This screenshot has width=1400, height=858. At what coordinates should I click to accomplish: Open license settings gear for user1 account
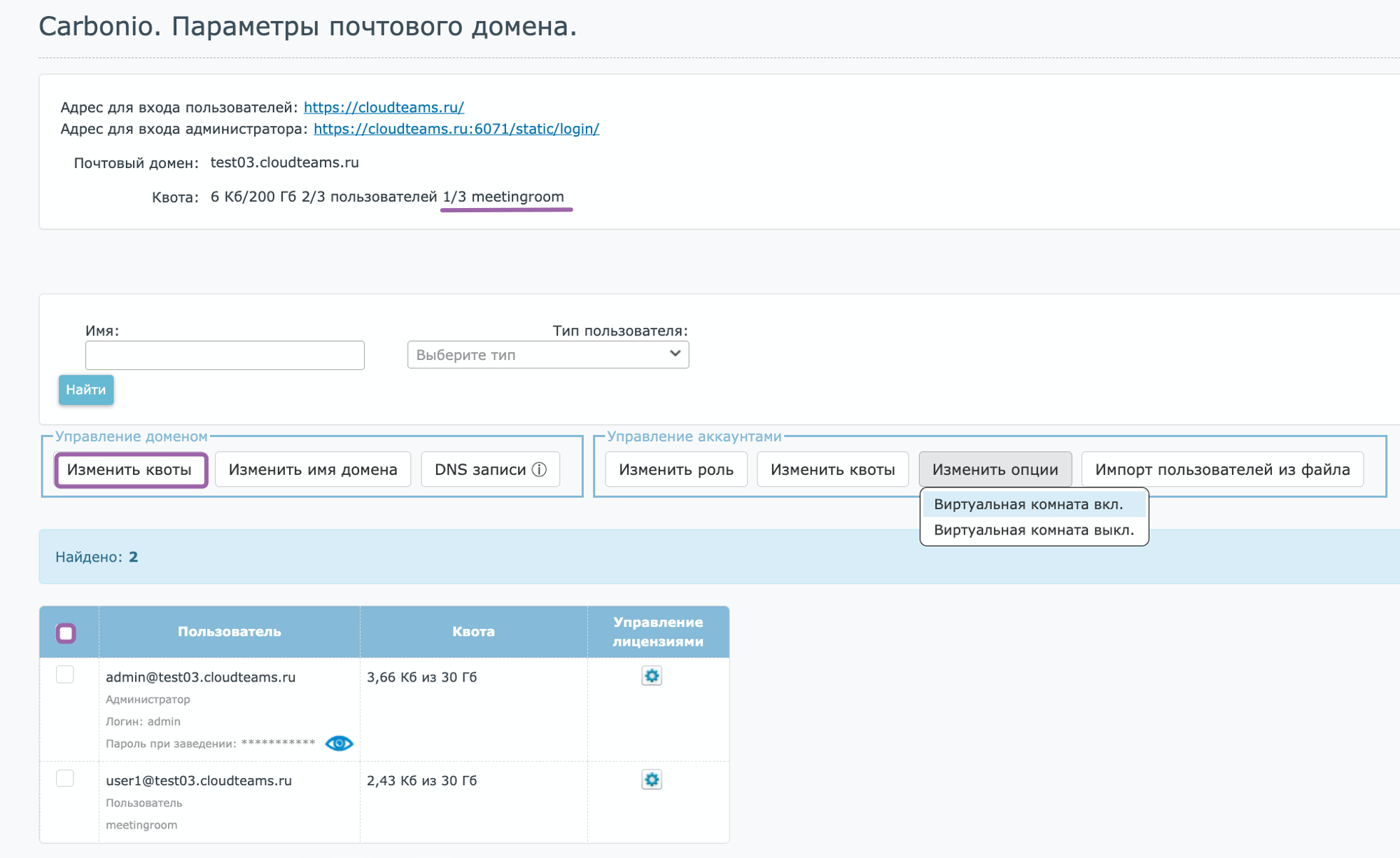click(652, 780)
